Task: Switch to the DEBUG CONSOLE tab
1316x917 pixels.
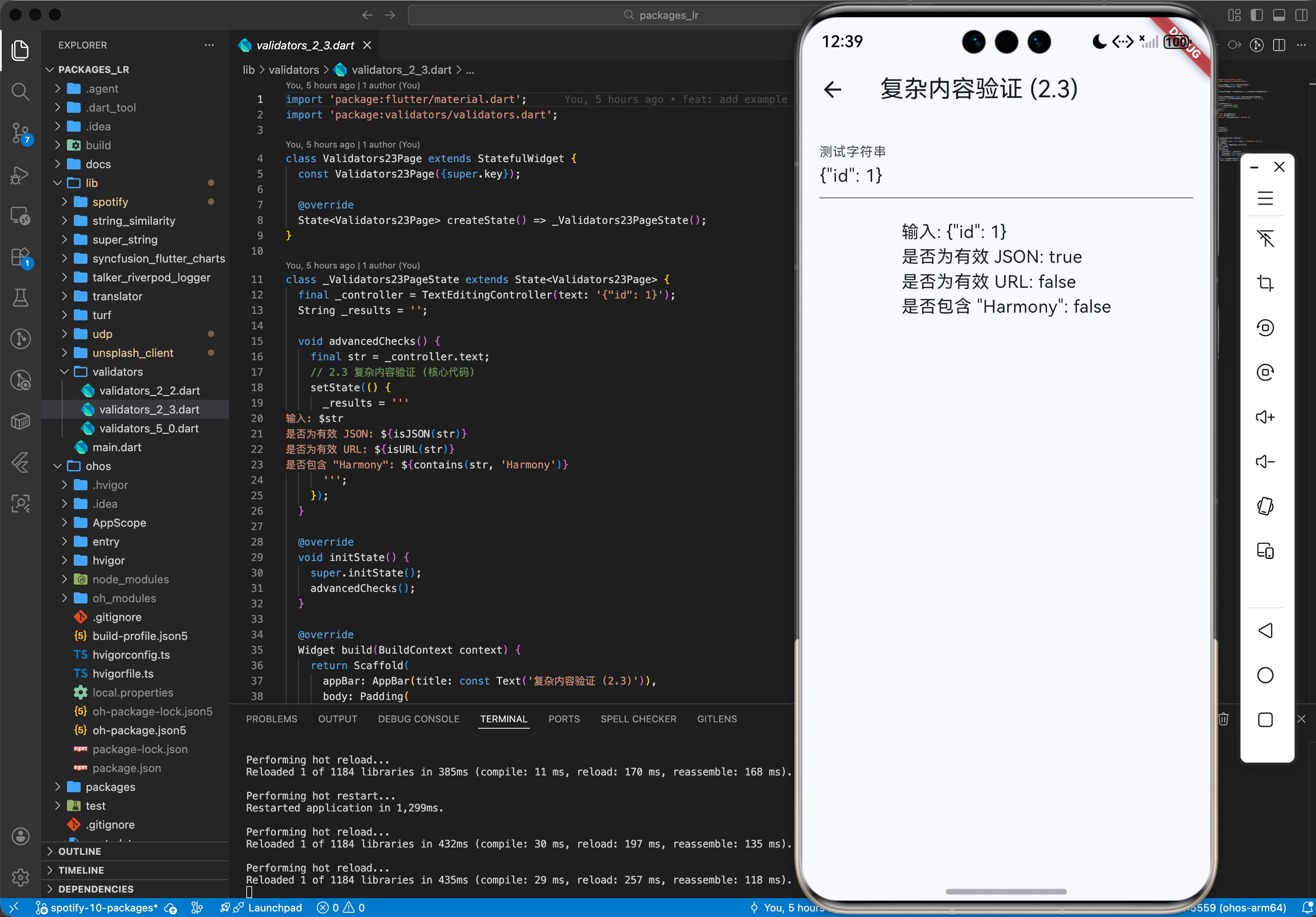Action: click(418, 719)
